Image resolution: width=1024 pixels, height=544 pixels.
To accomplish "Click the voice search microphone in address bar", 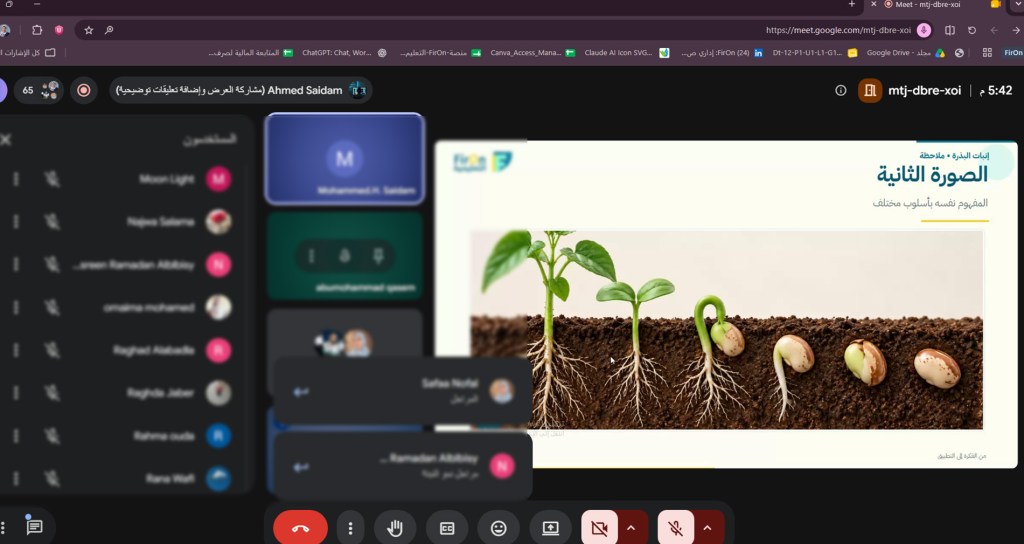I will (x=923, y=30).
